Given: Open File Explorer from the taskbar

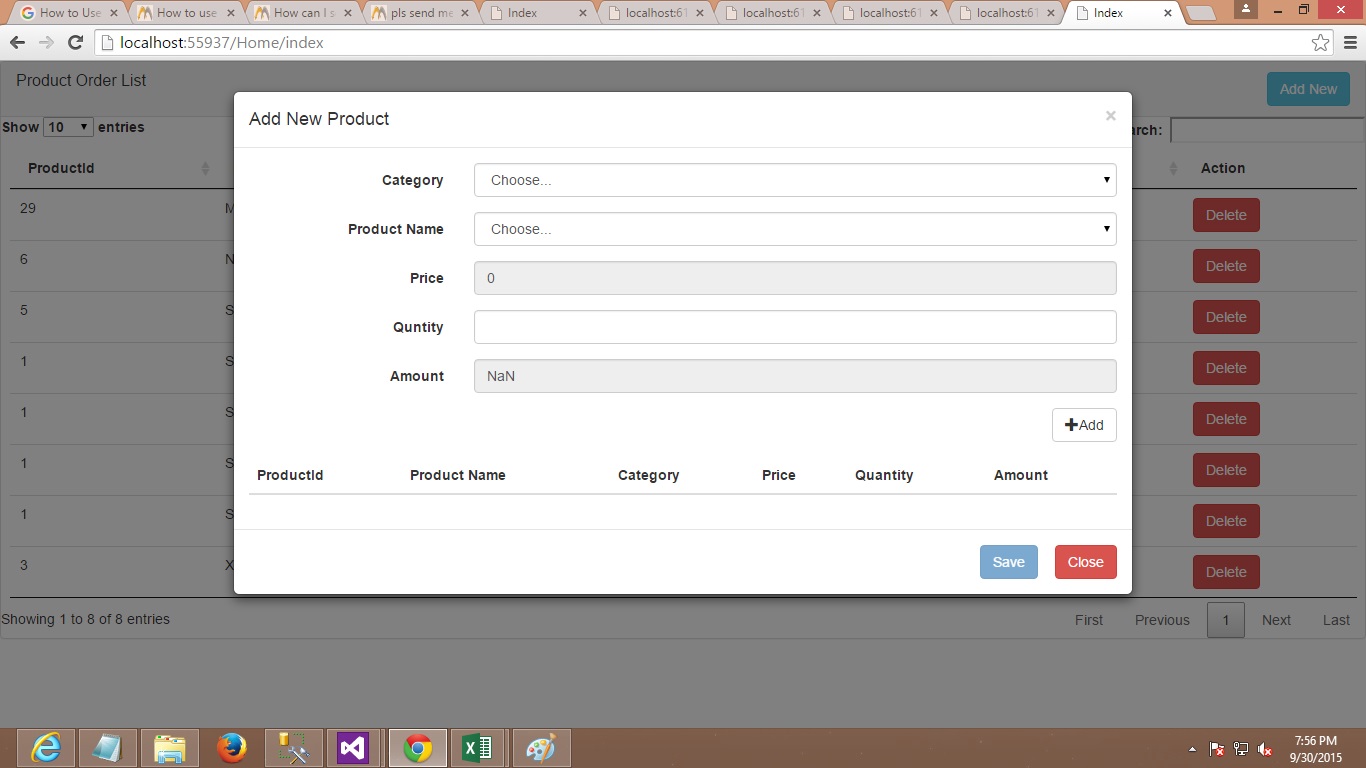Looking at the screenshot, I should coord(170,748).
